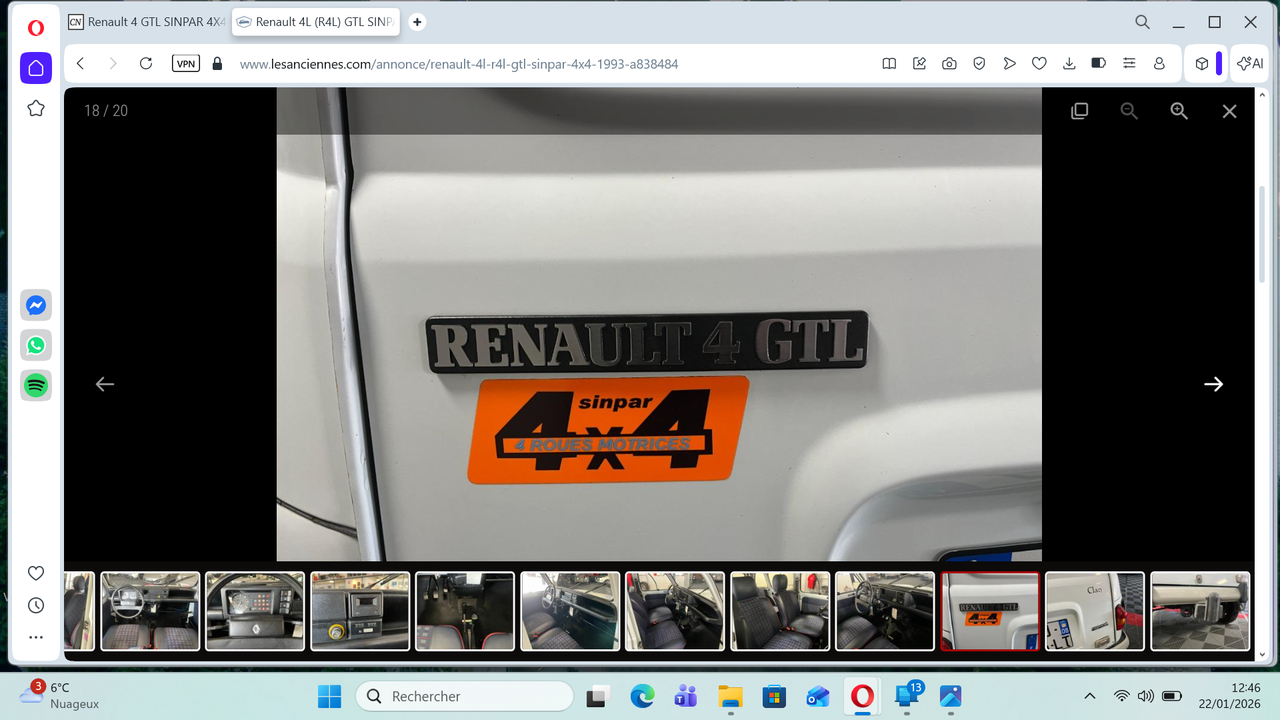The width and height of the screenshot is (1280, 720).
Task: Open the tab search magnifier in title bar
Action: point(1142,22)
